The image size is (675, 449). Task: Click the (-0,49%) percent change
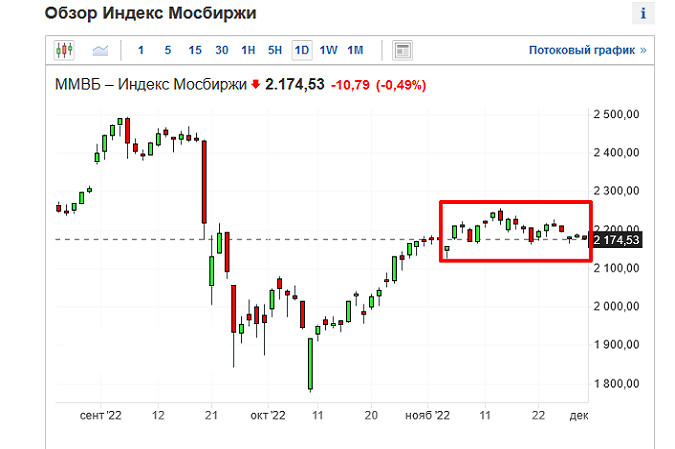point(401,85)
